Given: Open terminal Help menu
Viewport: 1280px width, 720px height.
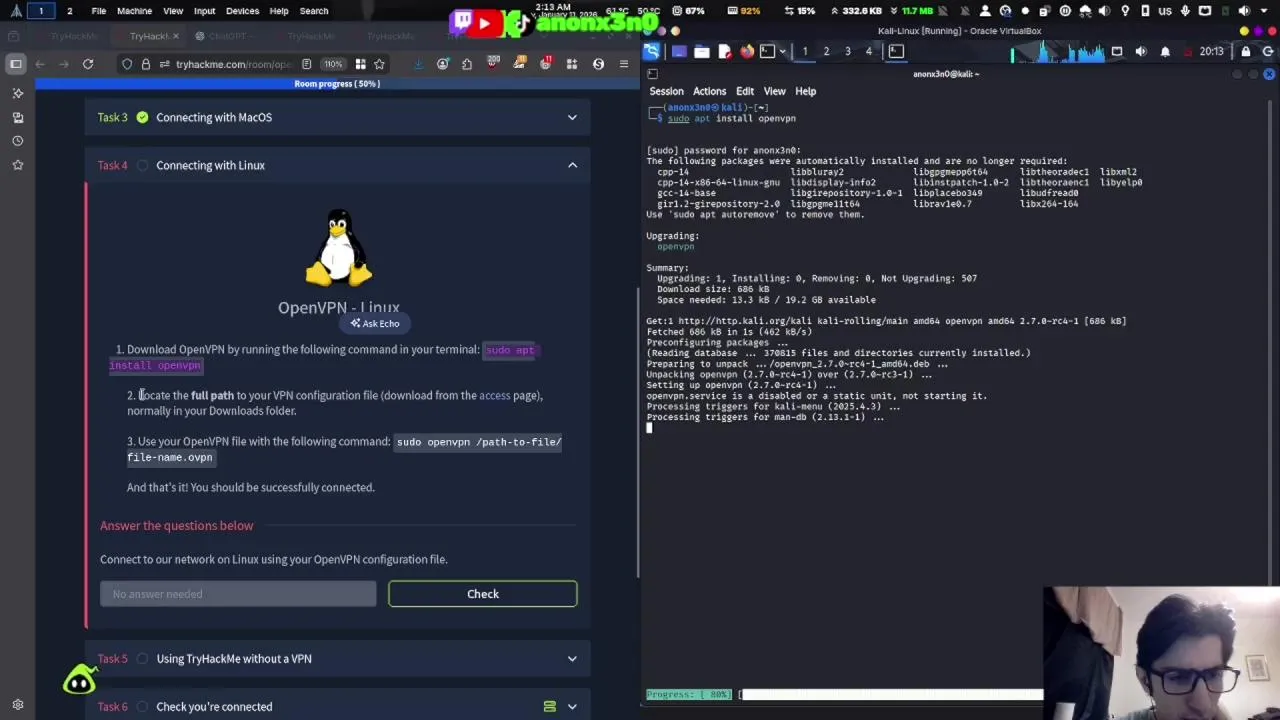Looking at the screenshot, I should point(805,91).
